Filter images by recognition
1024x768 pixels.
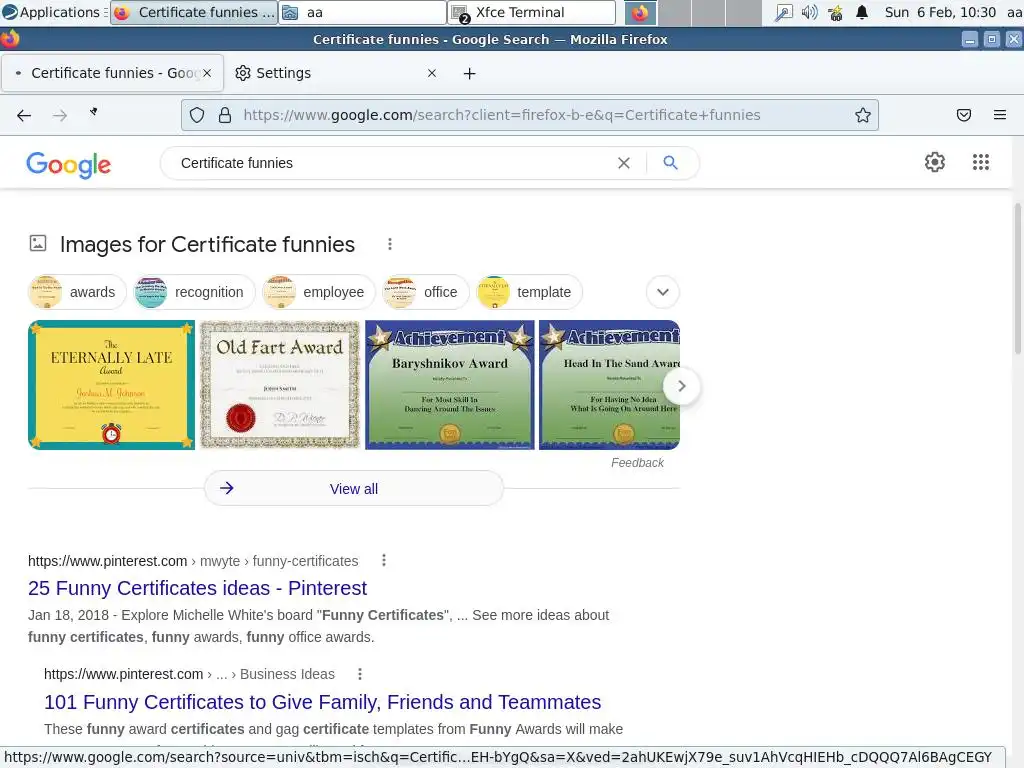click(194, 292)
